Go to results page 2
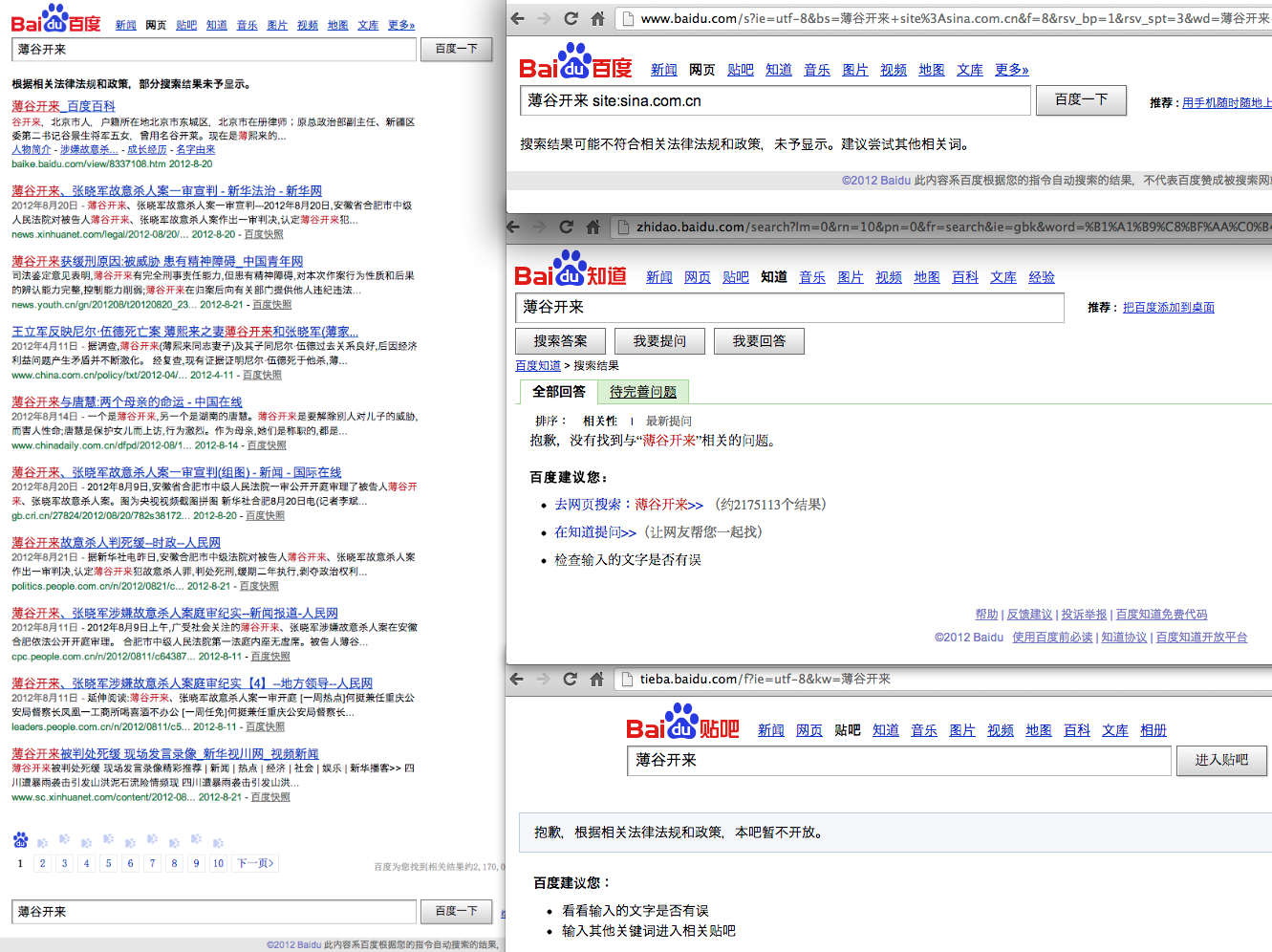Screen dimensions: 1272x952 pyautogui.click(x=42, y=863)
